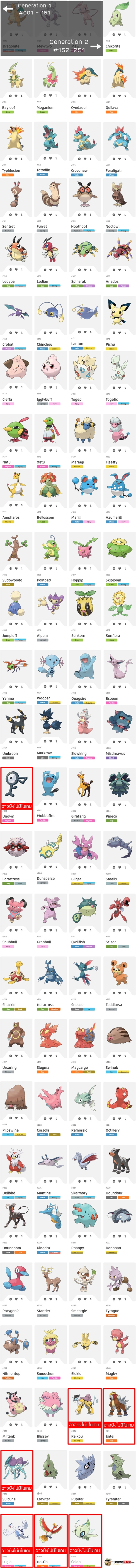Viewport: 136px width, 1568px height.
Task: Select the Cyndaquil artwork
Action: pyautogui.click(x=85, y=75)
